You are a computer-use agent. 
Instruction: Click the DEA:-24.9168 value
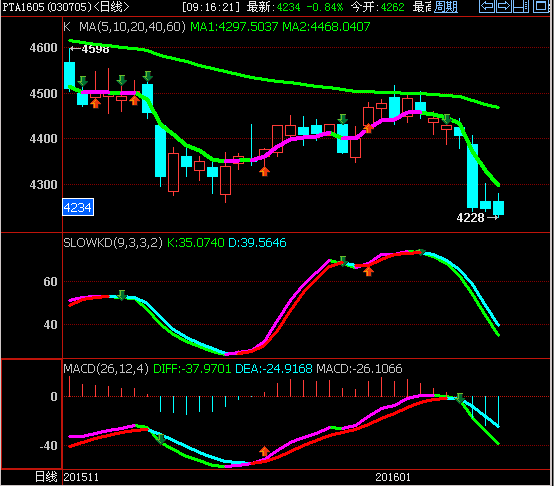tap(273, 369)
